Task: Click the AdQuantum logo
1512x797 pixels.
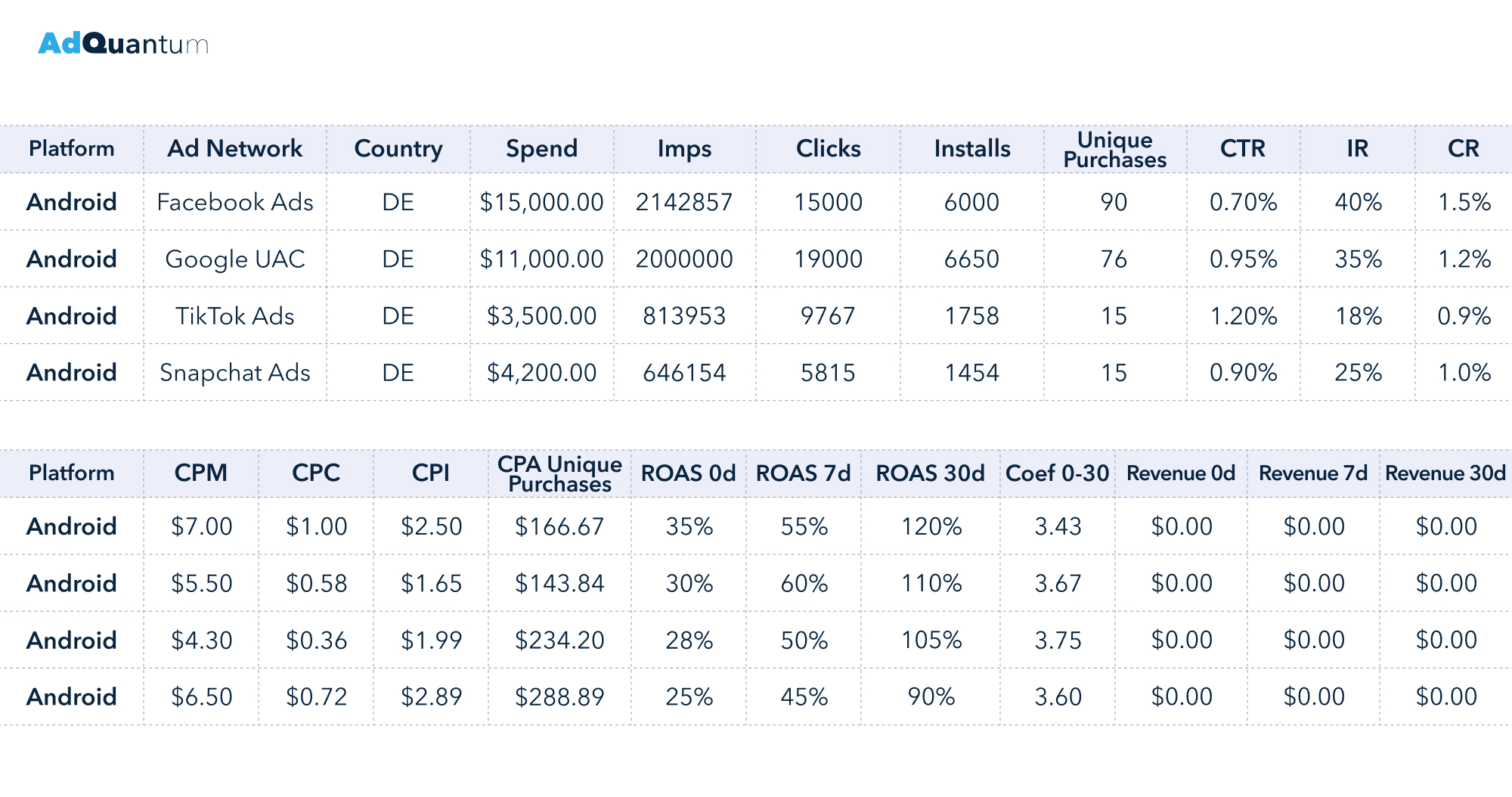Action: point(123,44)
